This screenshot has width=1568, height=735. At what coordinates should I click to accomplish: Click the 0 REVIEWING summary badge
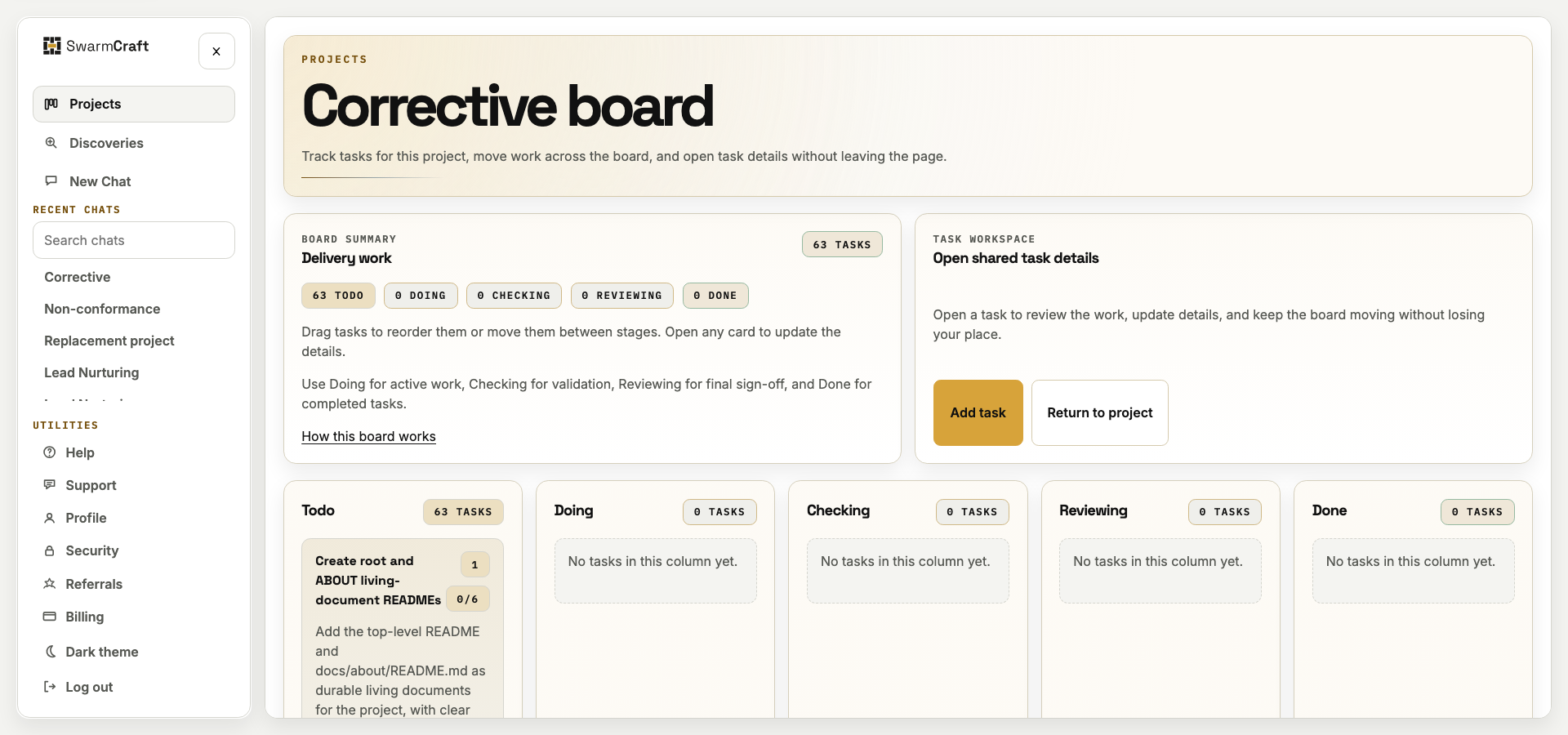tap(622, 296)
